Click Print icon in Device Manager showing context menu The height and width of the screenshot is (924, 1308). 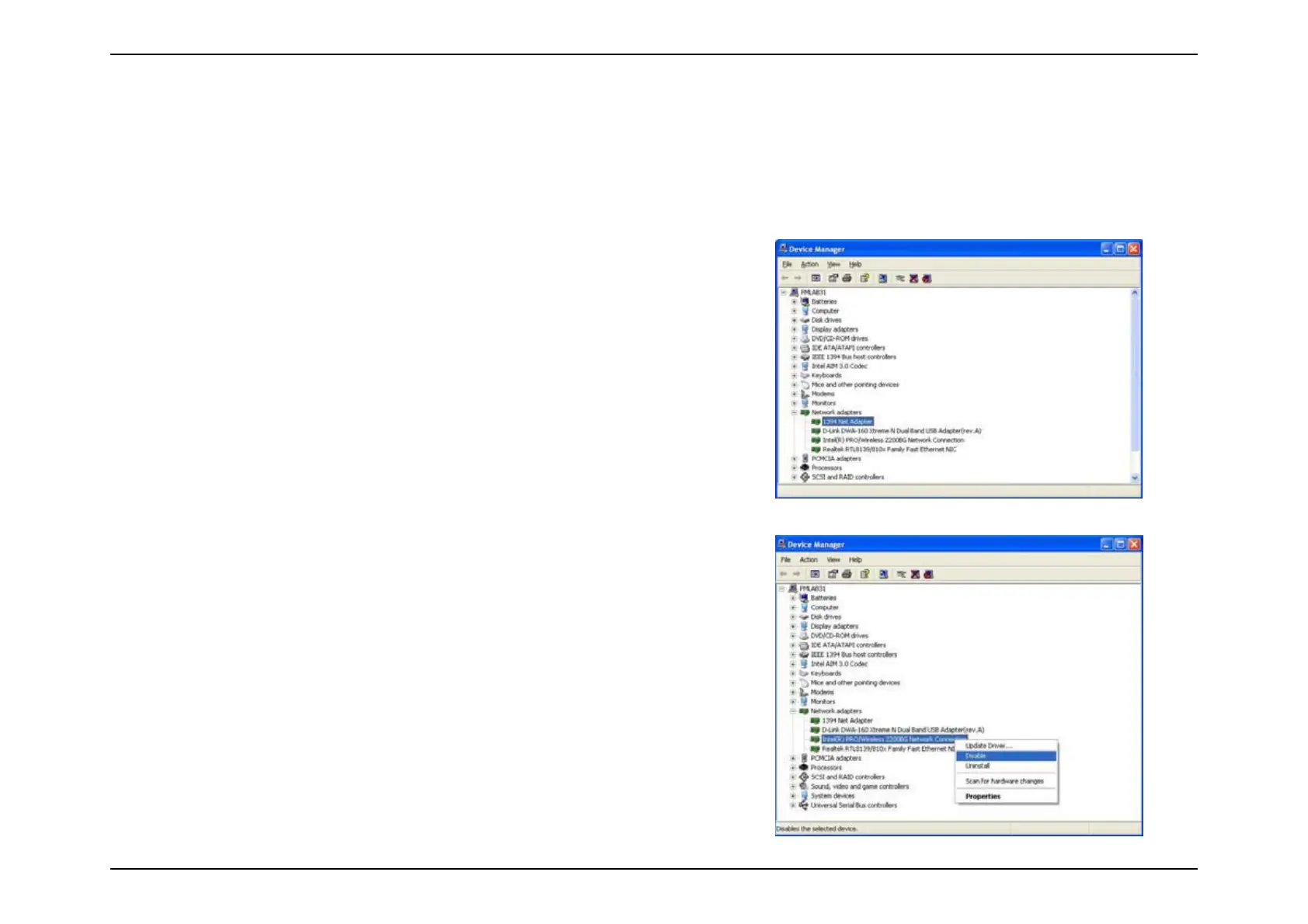pos(847,574)
